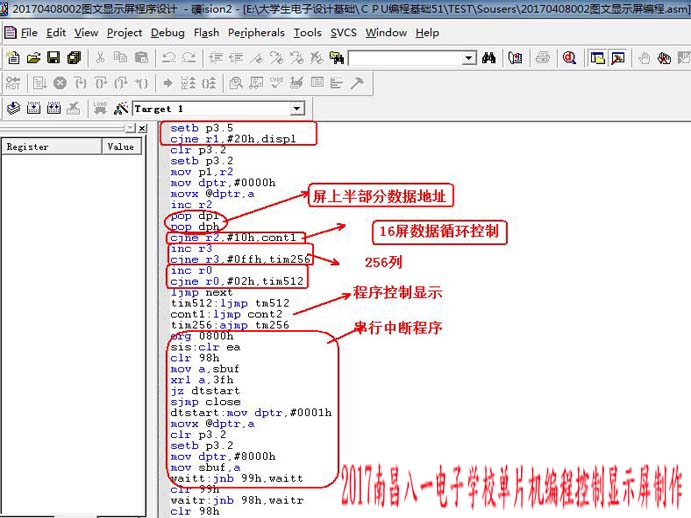Click the print icon
Screen dimensions: 691x518
(x=543, y=58)
